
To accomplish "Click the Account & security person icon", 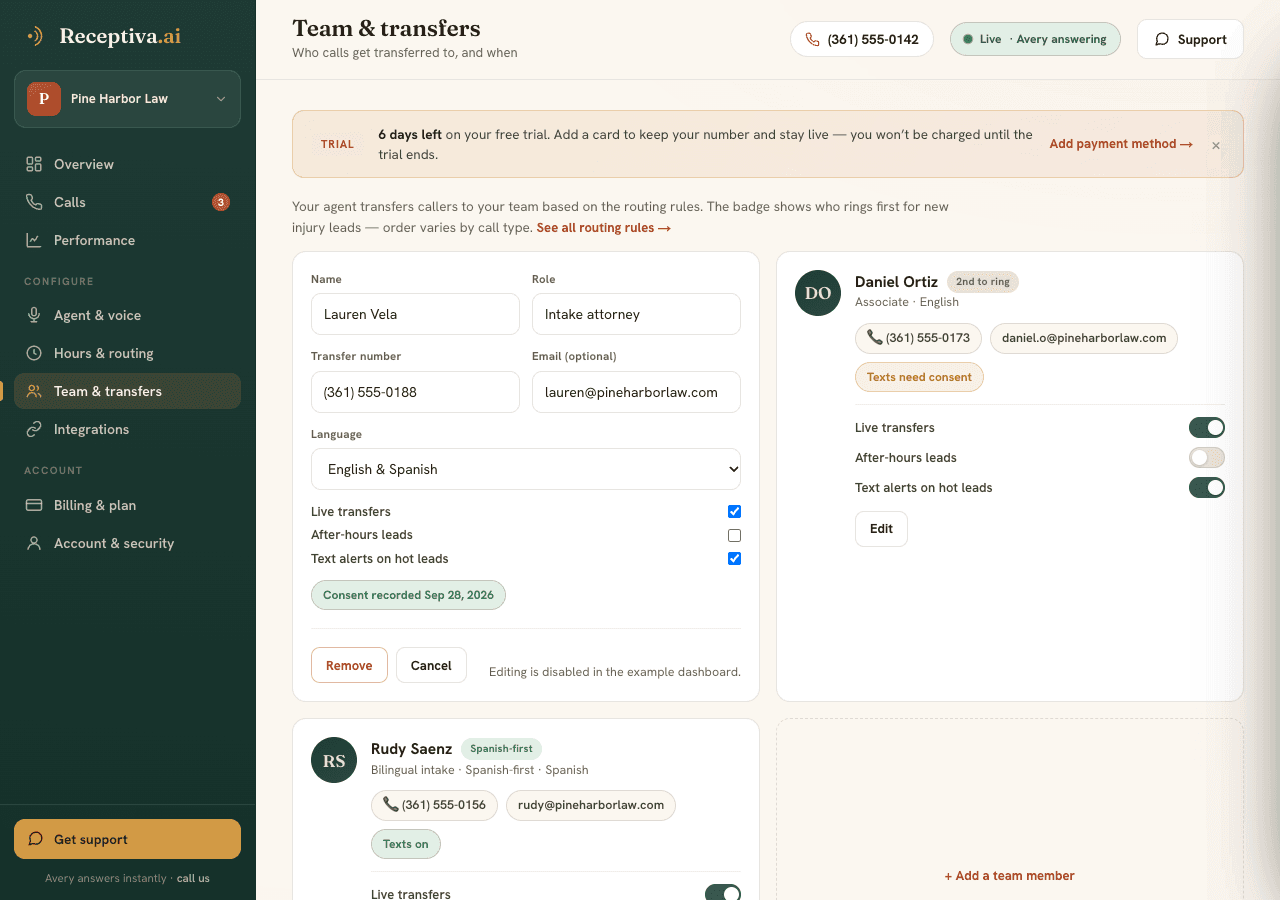I will [34, 543].
